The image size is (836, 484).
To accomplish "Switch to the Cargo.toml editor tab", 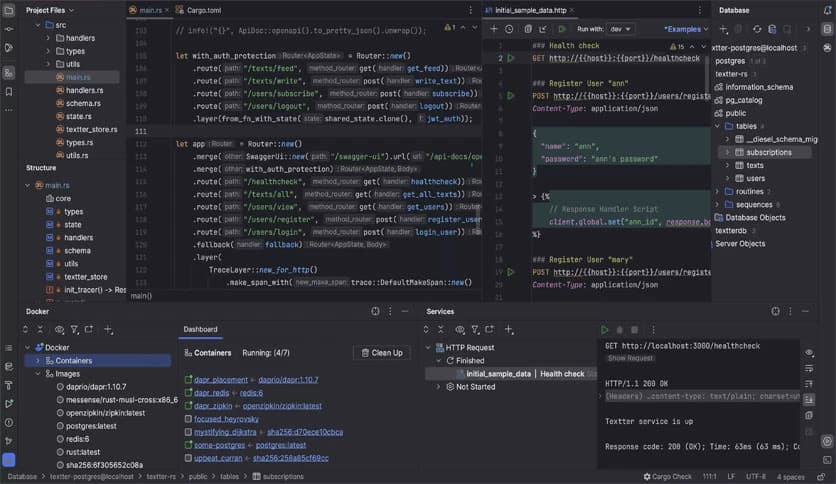I will click(x=198, y=10).
